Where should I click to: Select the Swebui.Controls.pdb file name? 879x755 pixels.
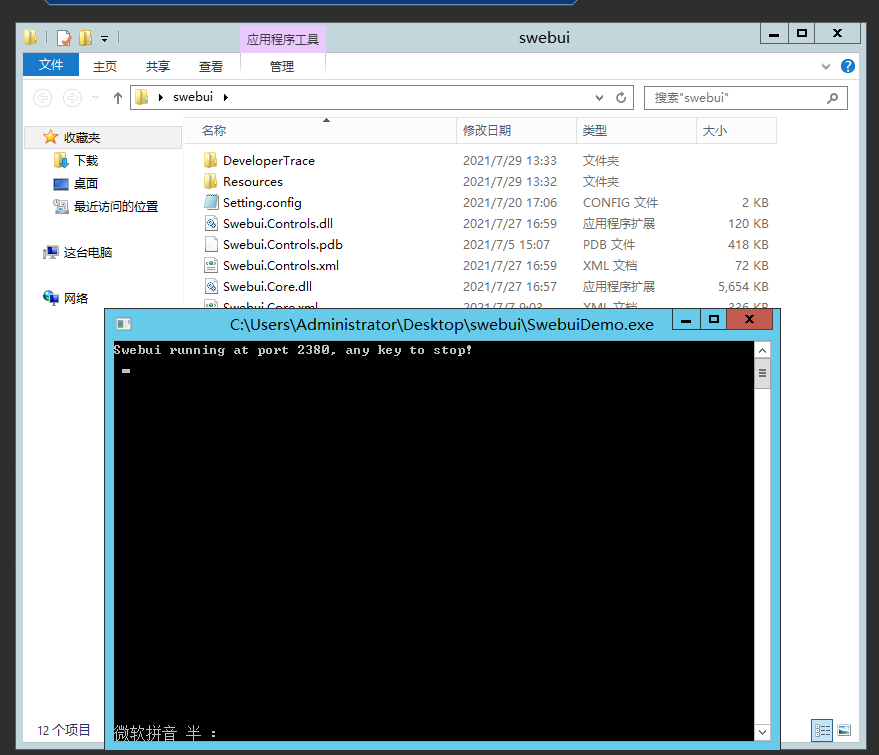(x=283, y=244)
